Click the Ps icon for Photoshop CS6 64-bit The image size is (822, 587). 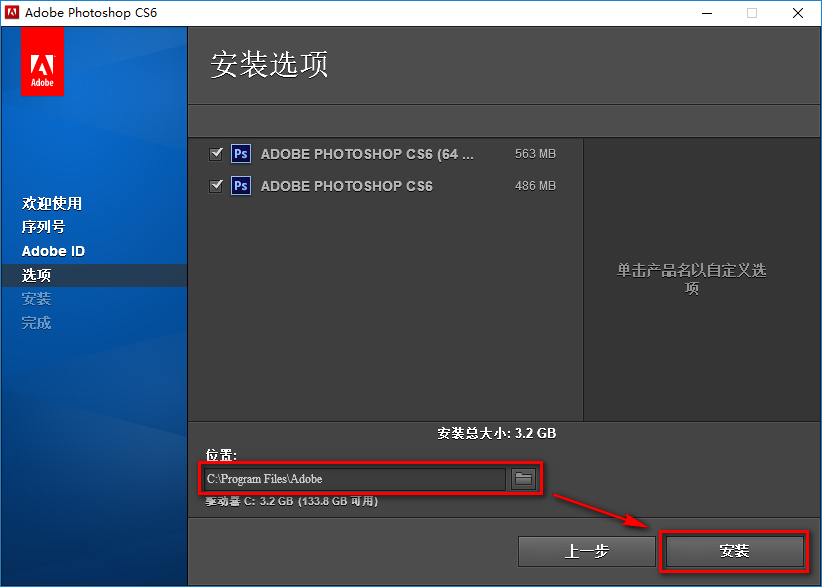click(240, 153)
